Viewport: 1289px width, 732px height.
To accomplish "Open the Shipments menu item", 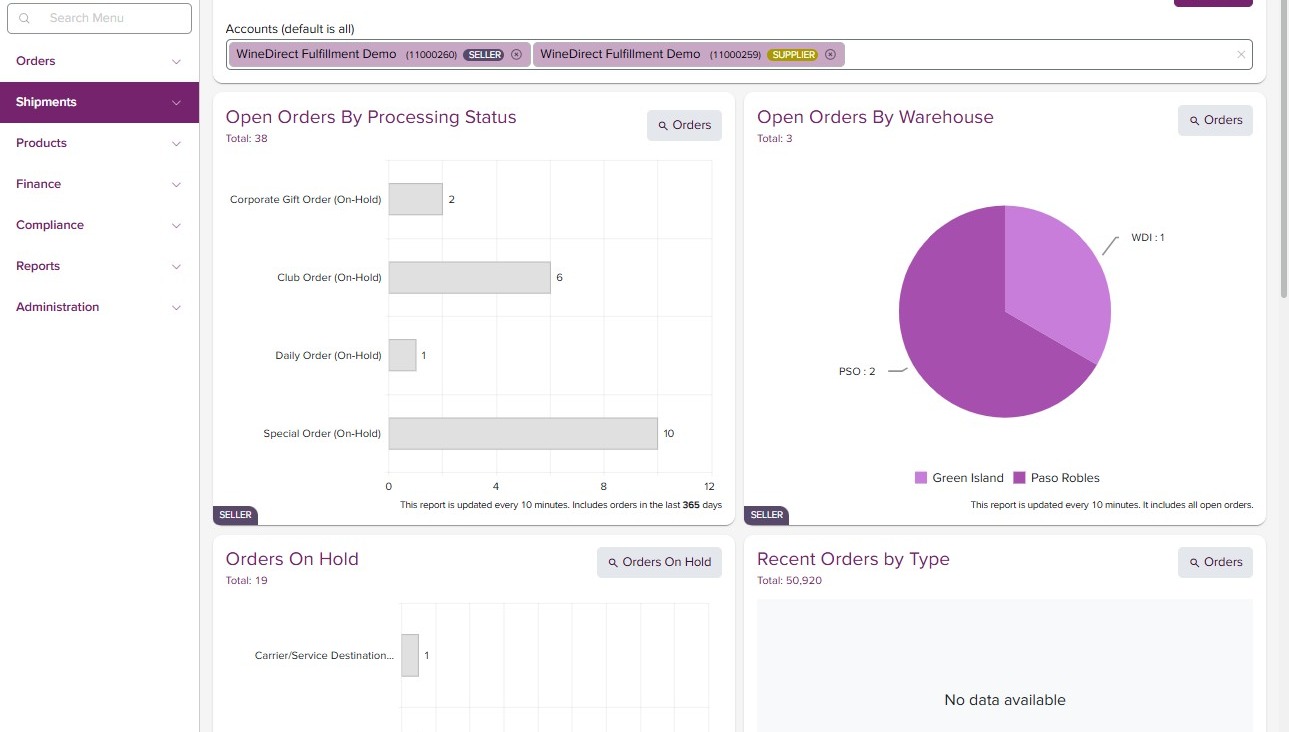I will click(x=99, y=102).
